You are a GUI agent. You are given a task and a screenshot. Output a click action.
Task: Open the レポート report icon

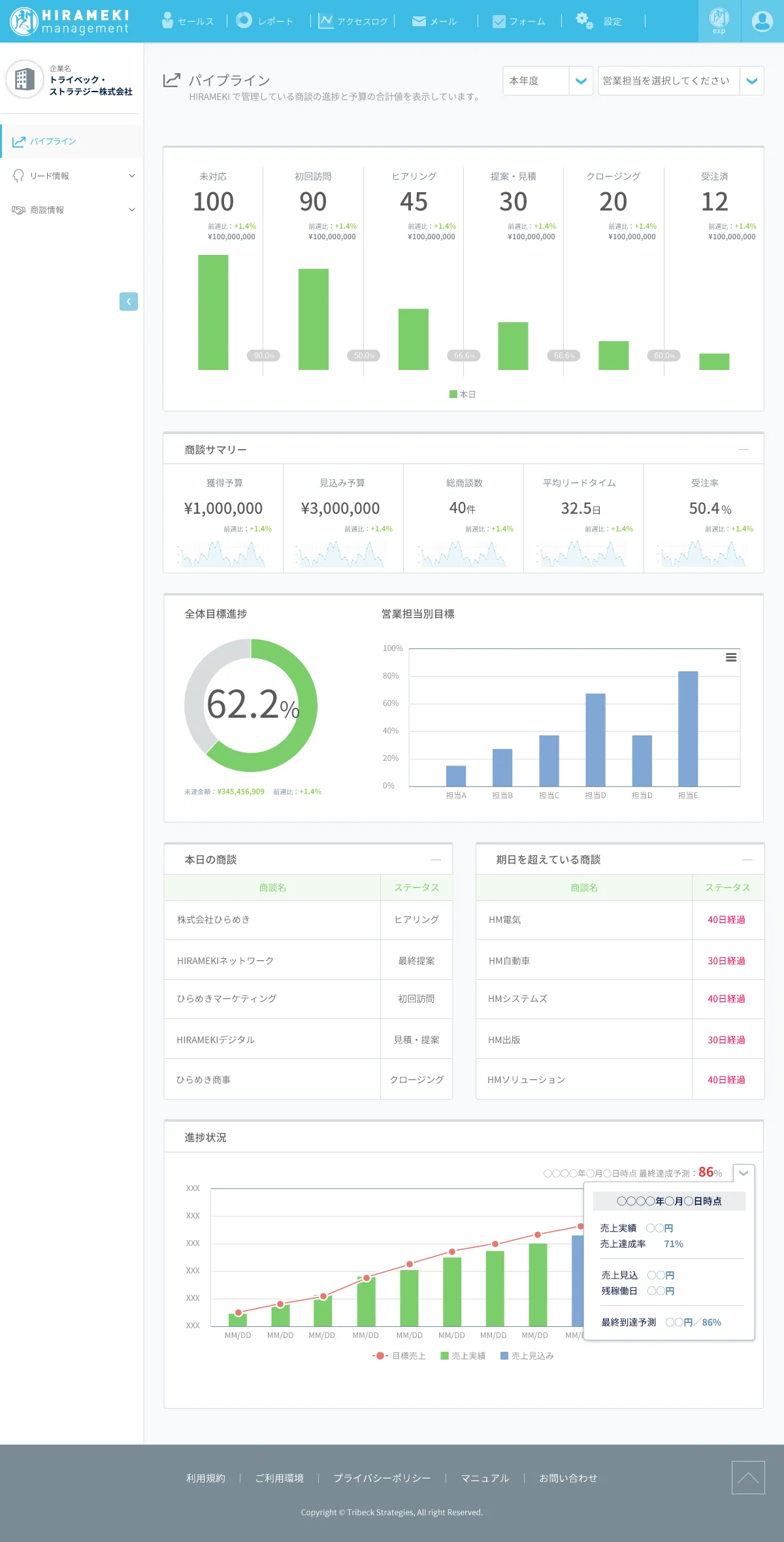pyautogui.click(x=244, y=20)
